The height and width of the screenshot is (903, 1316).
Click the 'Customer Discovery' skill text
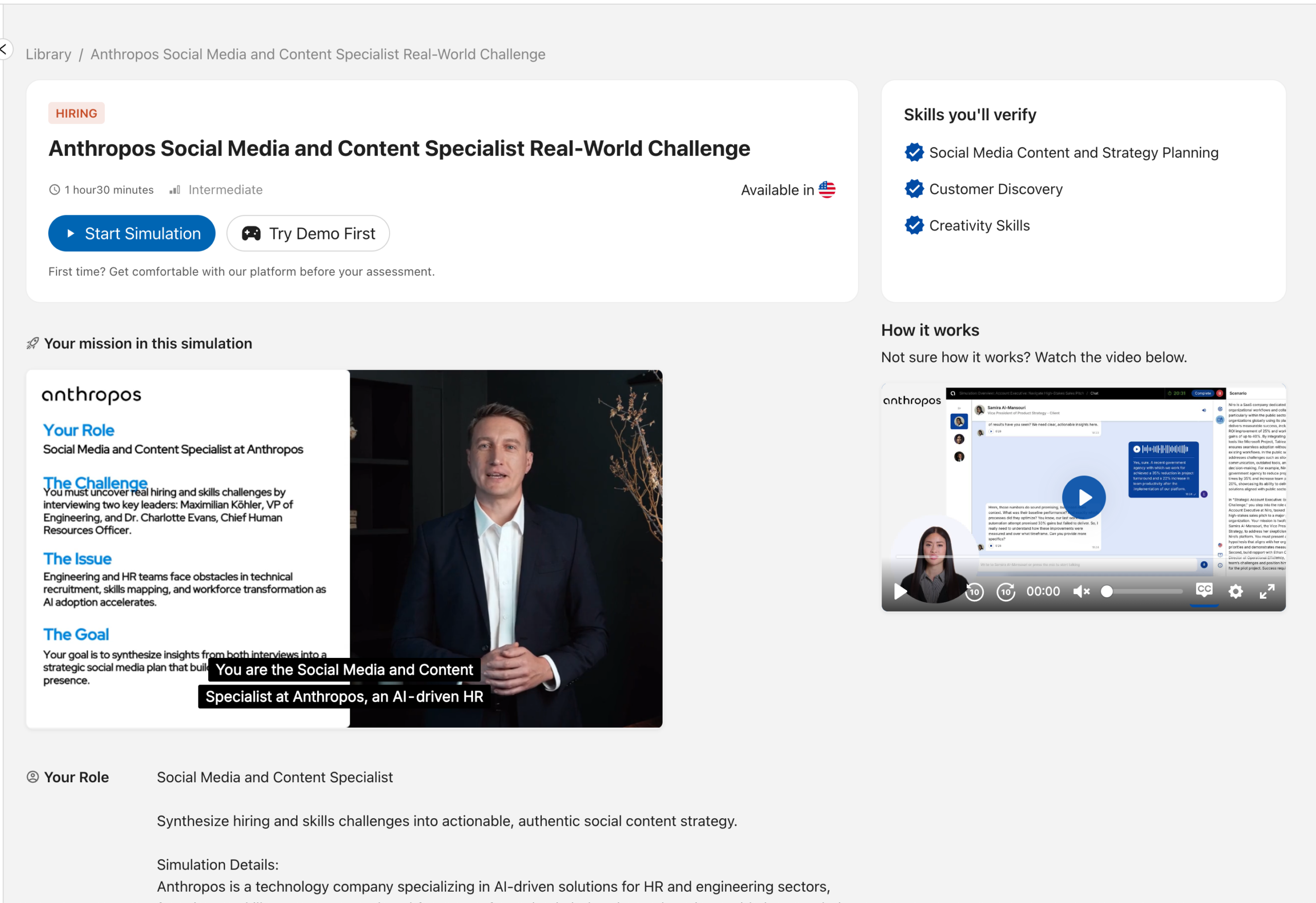click(996, 189)
